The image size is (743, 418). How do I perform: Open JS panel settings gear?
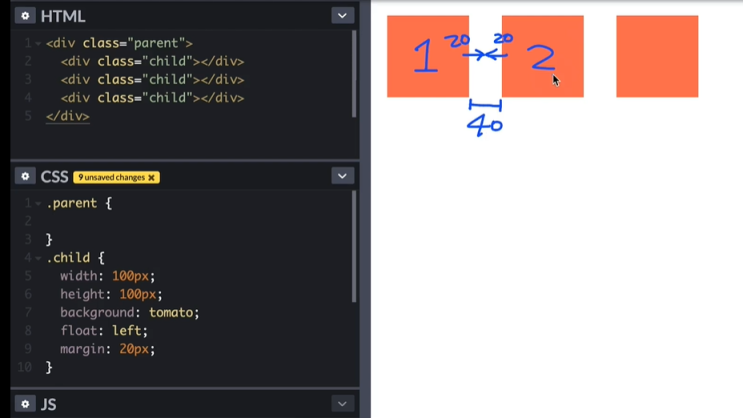point(25,404)
